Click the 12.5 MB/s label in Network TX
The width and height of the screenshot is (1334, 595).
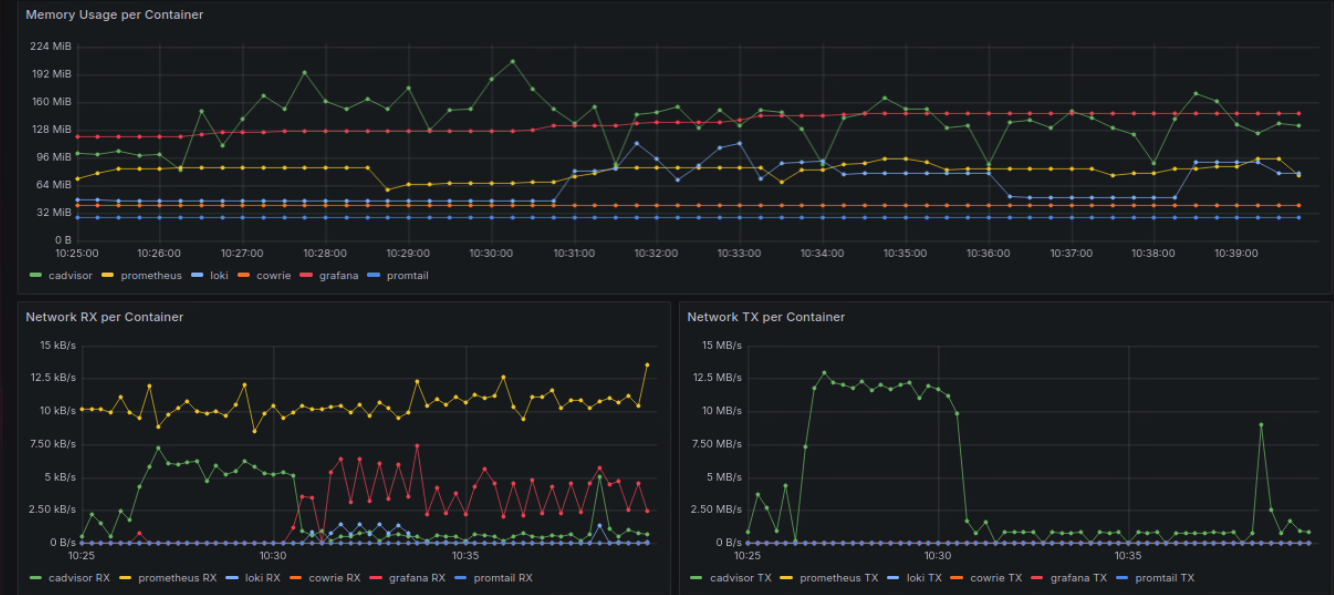[x=717, y=378]
